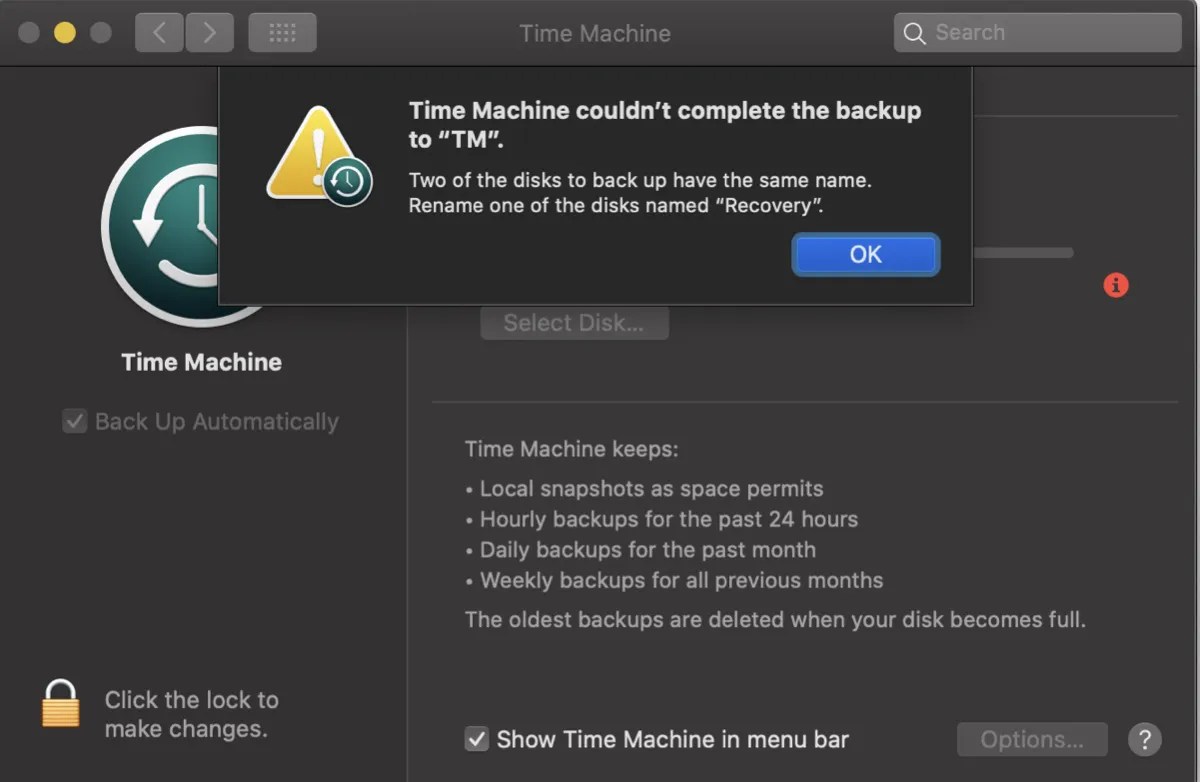Open the Options dialog
The image size is (1200, 782).
tap(1032, 739)
